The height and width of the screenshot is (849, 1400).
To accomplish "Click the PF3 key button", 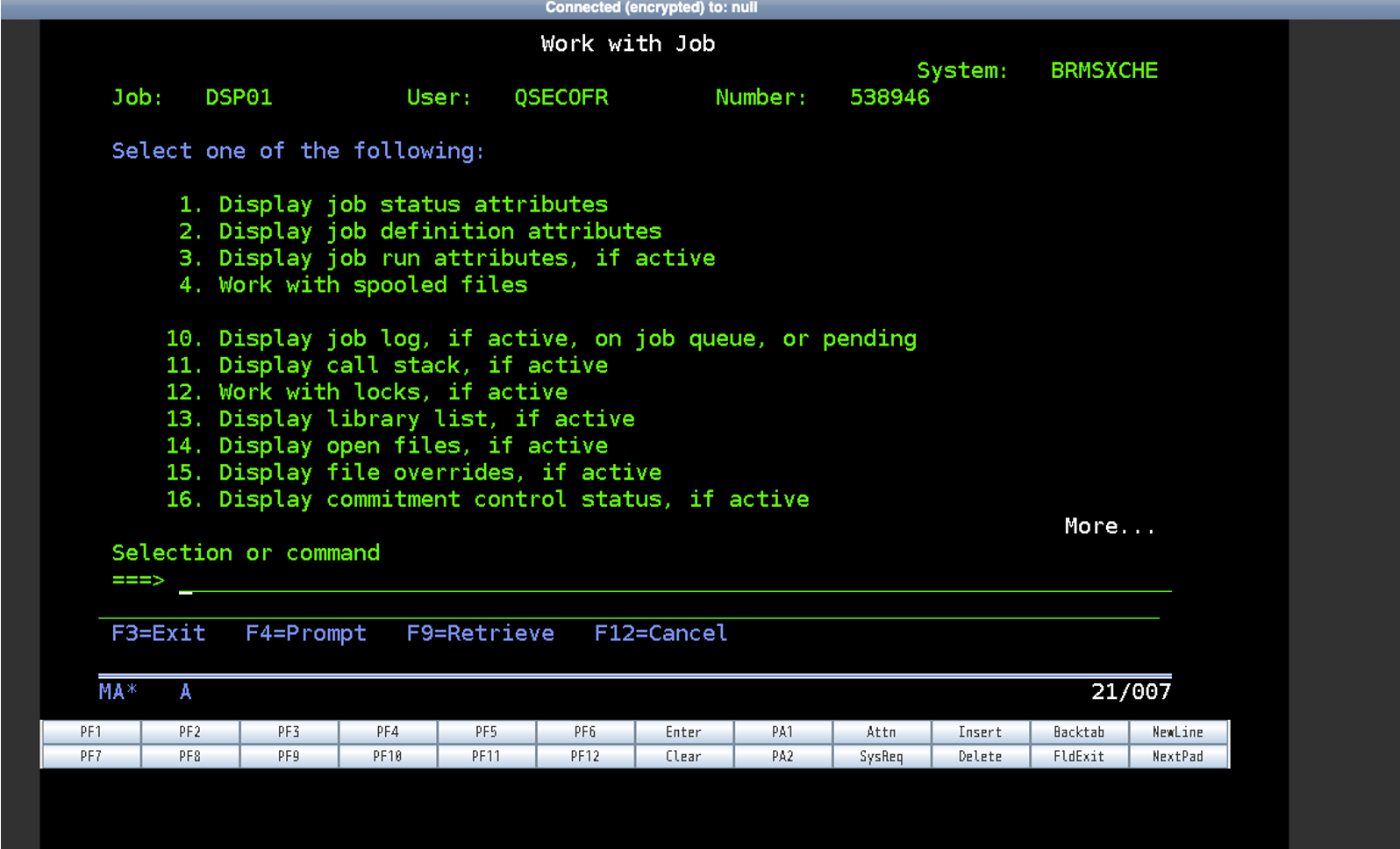I will tap(289, 732).
